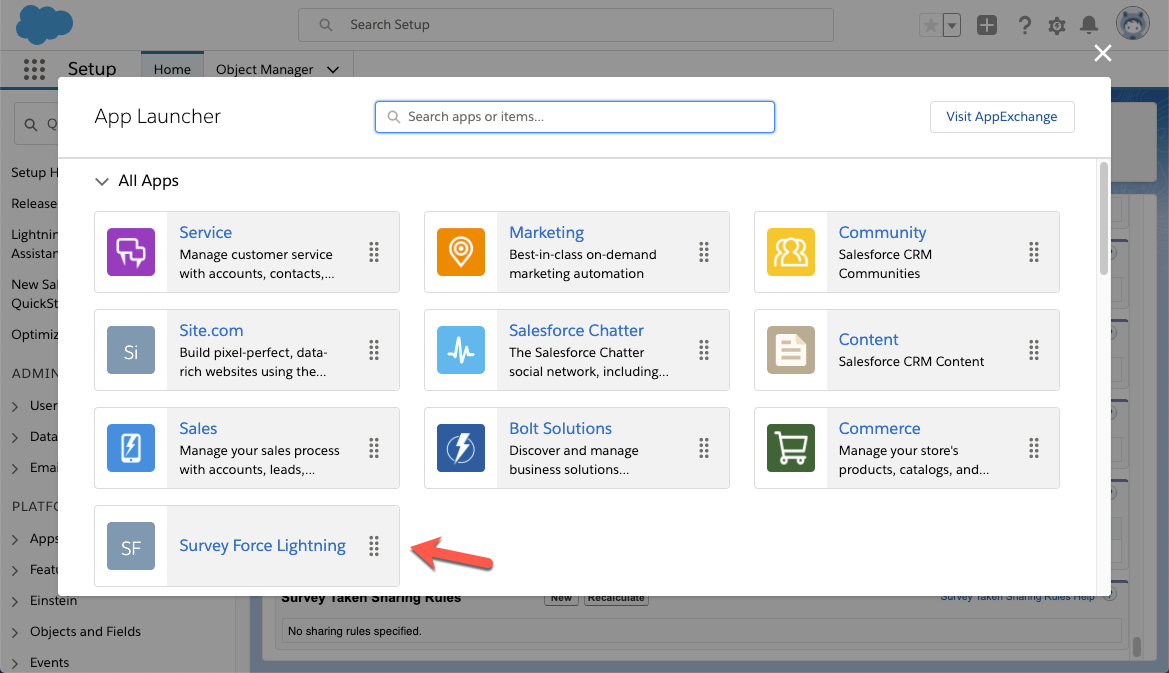Screen dimensions: 1169x673
Task: Click the favorites star icon
Action: (931, 25)
